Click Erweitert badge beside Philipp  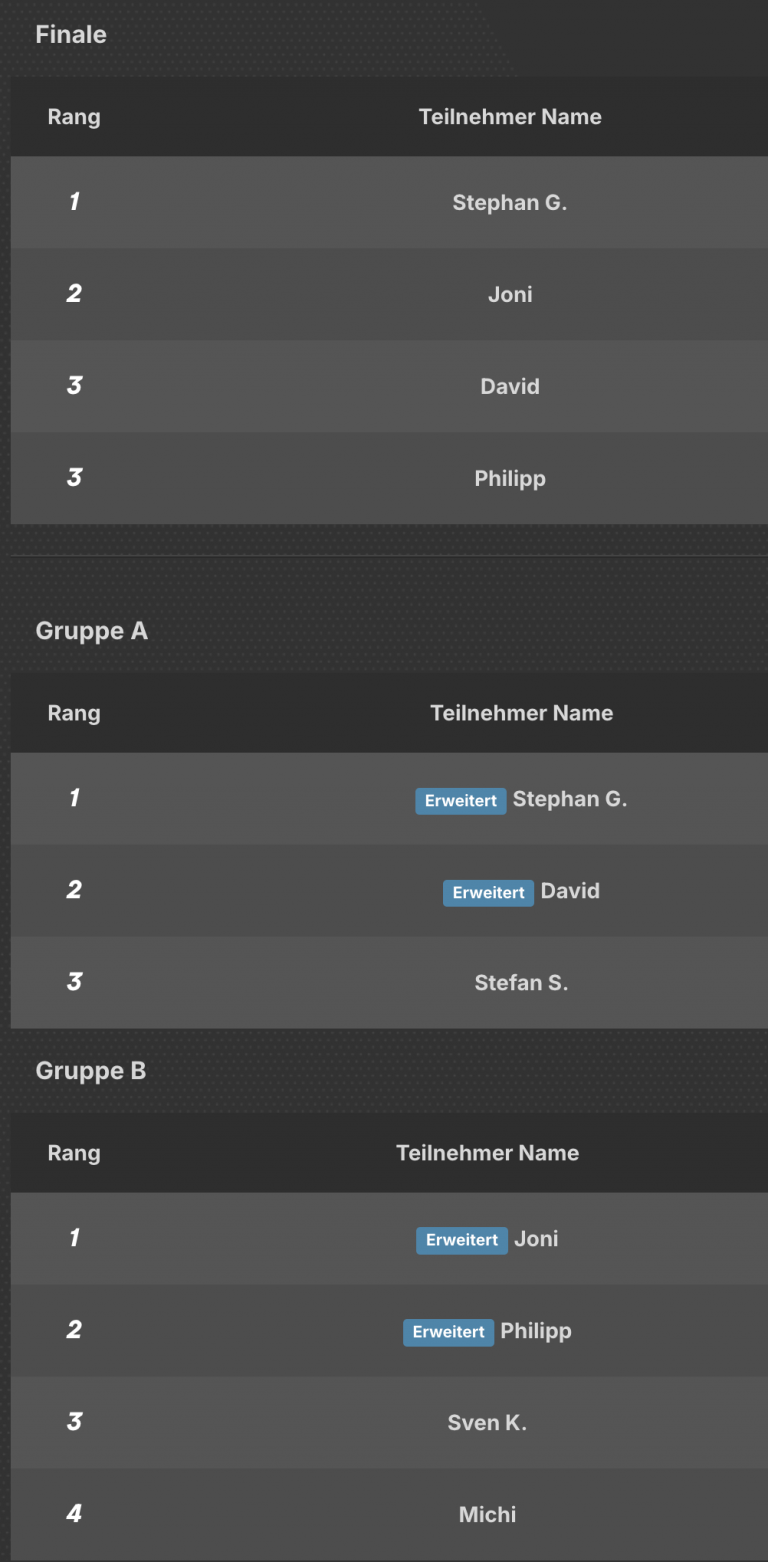click(448, 1332)
